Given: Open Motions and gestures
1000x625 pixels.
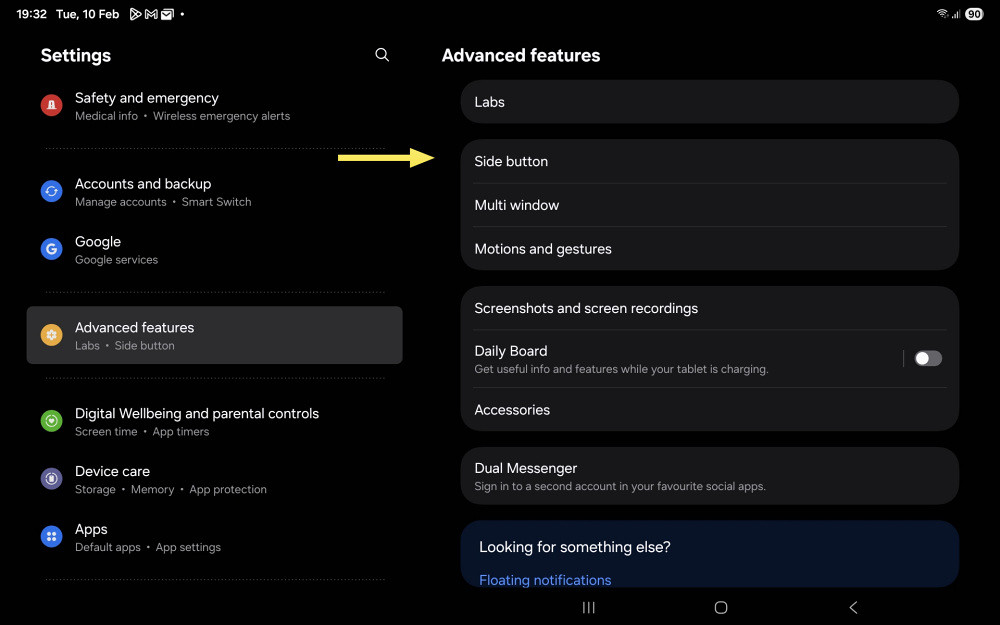Looking at the screenshot, I should pos(710,249).
